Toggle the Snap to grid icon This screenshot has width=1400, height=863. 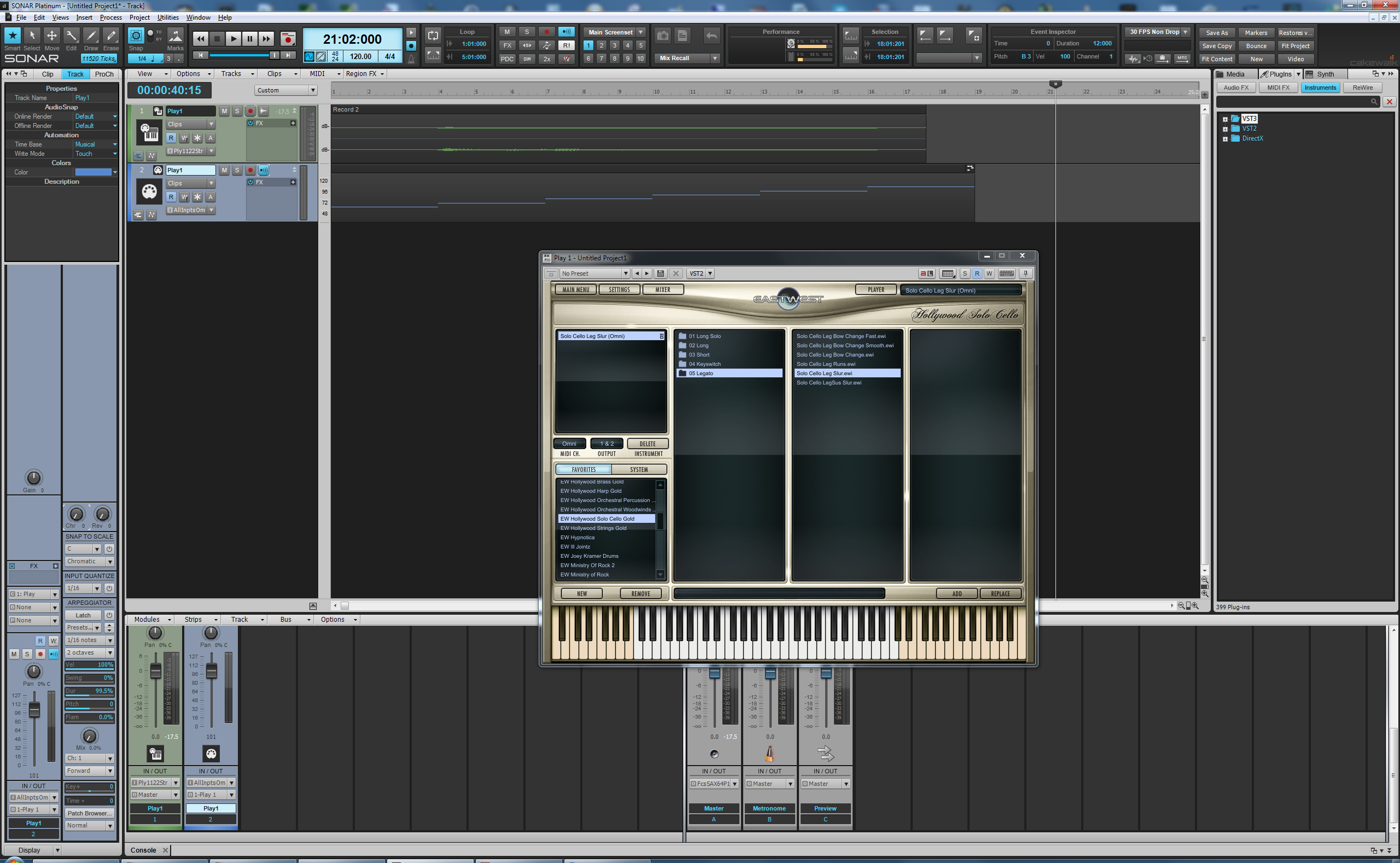tap(136, 36)
